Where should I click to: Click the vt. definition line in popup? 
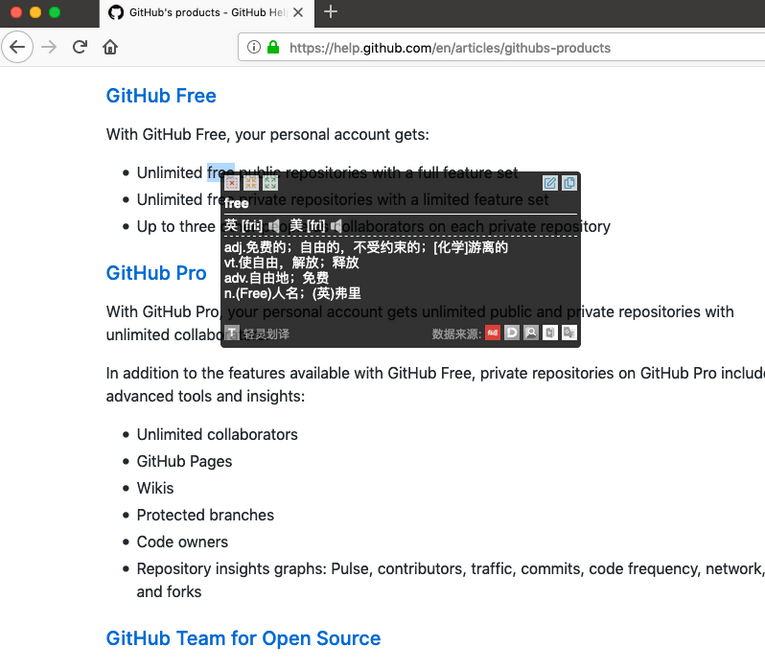(x=291, y=262)
